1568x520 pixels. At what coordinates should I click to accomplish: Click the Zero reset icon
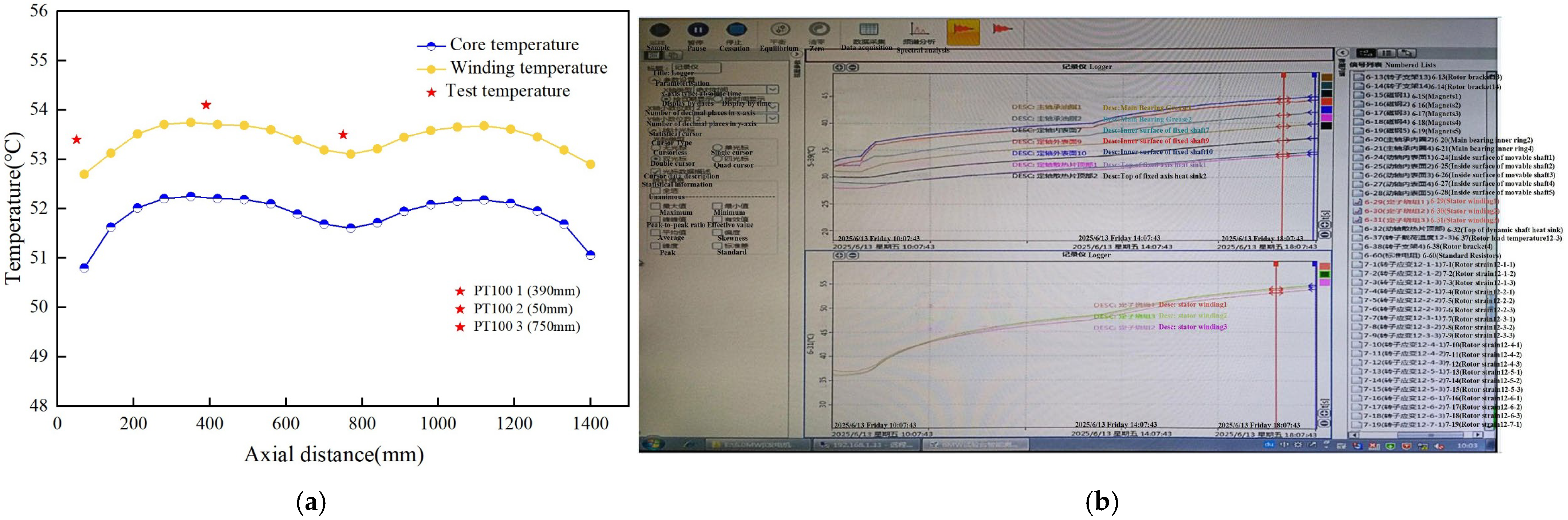tap(819, 30)
